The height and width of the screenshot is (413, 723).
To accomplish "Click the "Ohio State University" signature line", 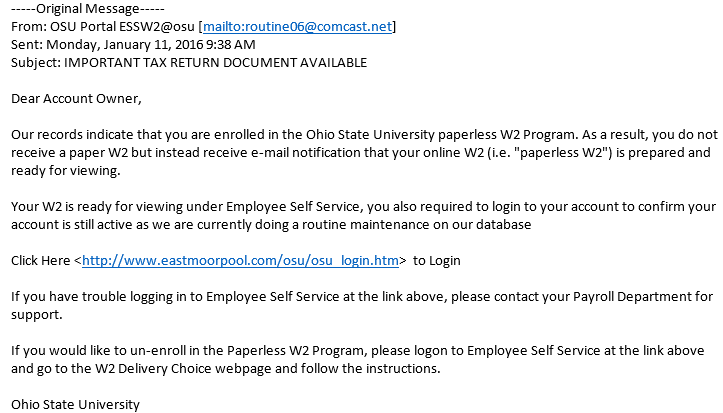I will [x=75, y=405].
